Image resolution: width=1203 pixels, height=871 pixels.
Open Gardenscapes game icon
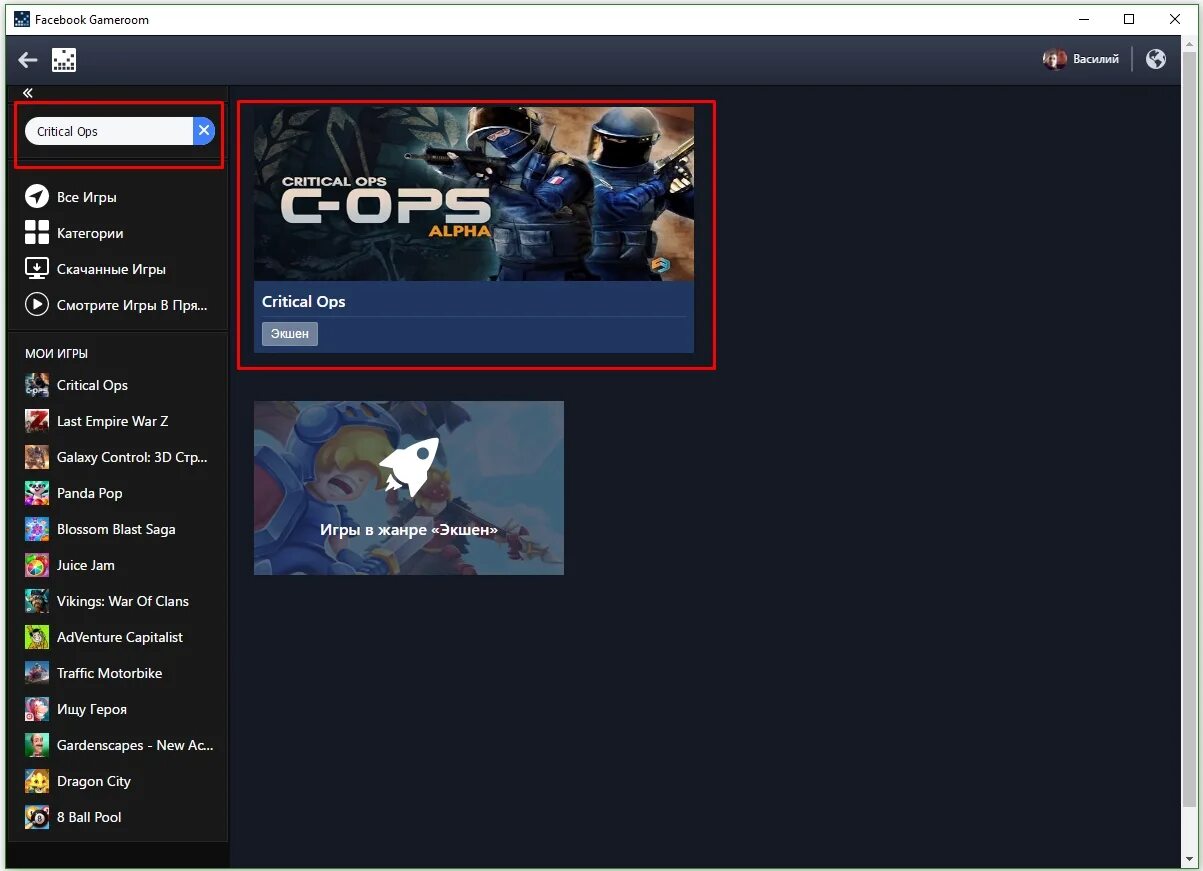pyautogui.click(x=37, y=745)
